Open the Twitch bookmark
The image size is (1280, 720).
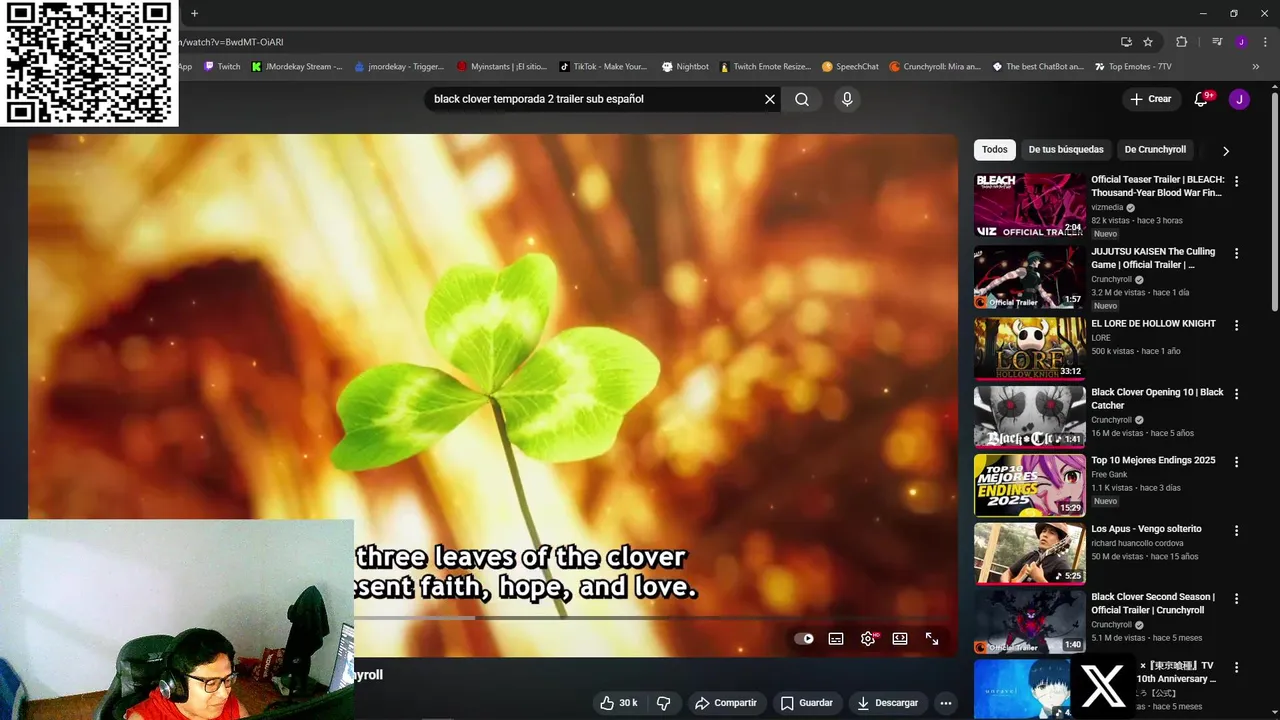223,67
